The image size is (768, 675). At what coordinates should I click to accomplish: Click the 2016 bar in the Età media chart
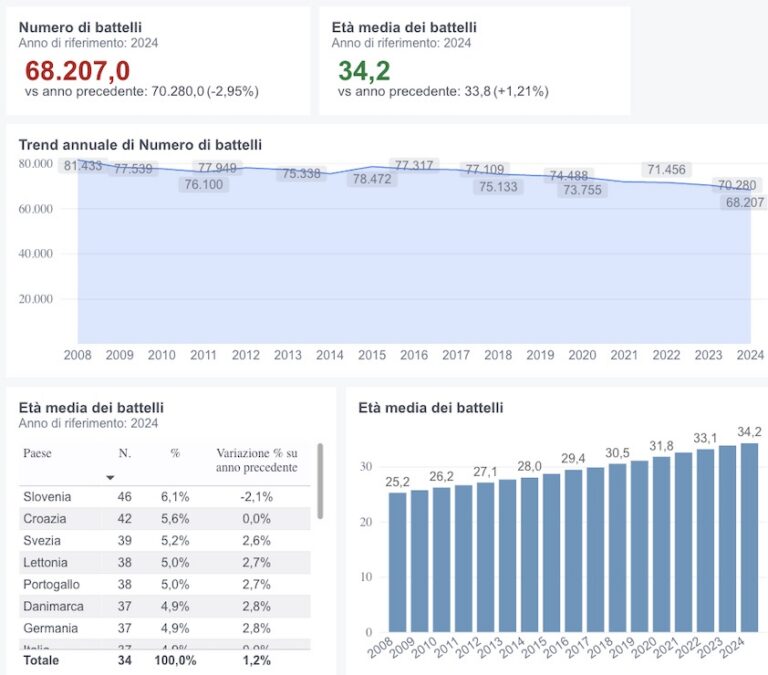tap(574, 551)
